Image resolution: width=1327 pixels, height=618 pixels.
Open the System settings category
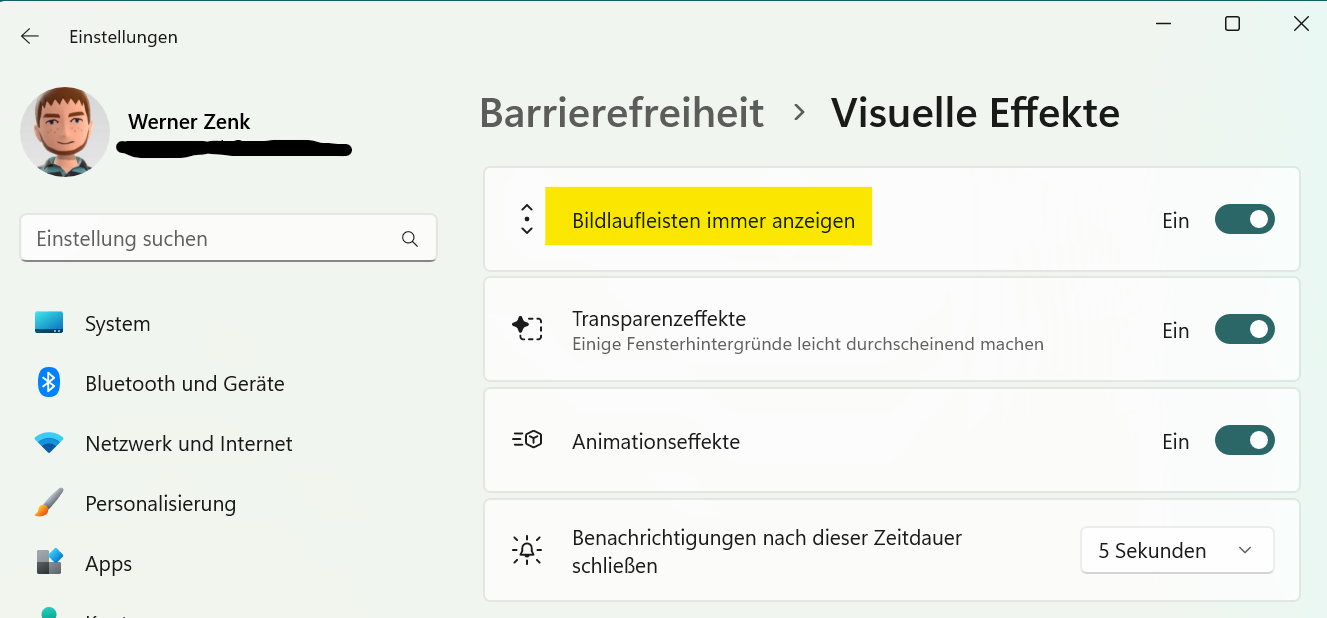click(x=118, y=324)
